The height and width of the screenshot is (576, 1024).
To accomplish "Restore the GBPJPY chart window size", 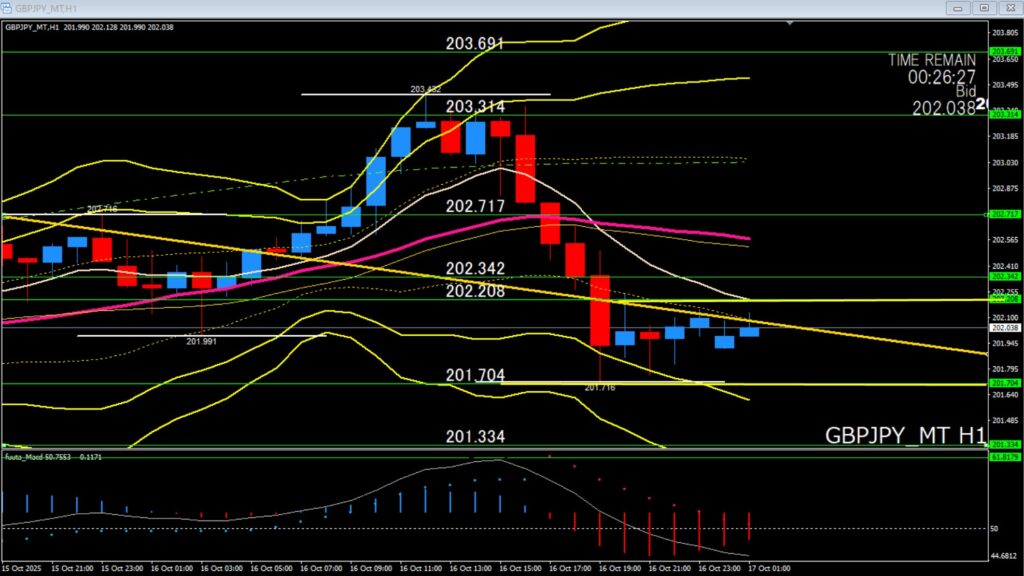I will [x=984, y=8].
